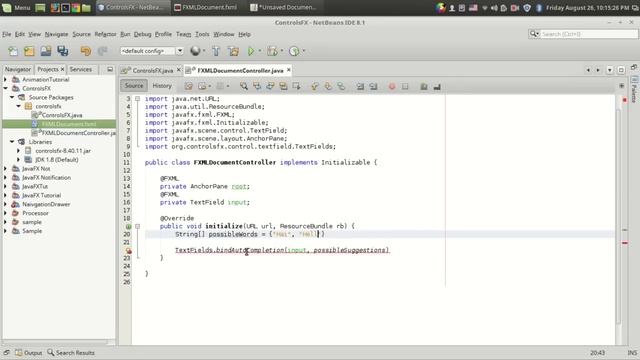
Task: Stop macro recording square icon
Action: (x=405, y=86)
